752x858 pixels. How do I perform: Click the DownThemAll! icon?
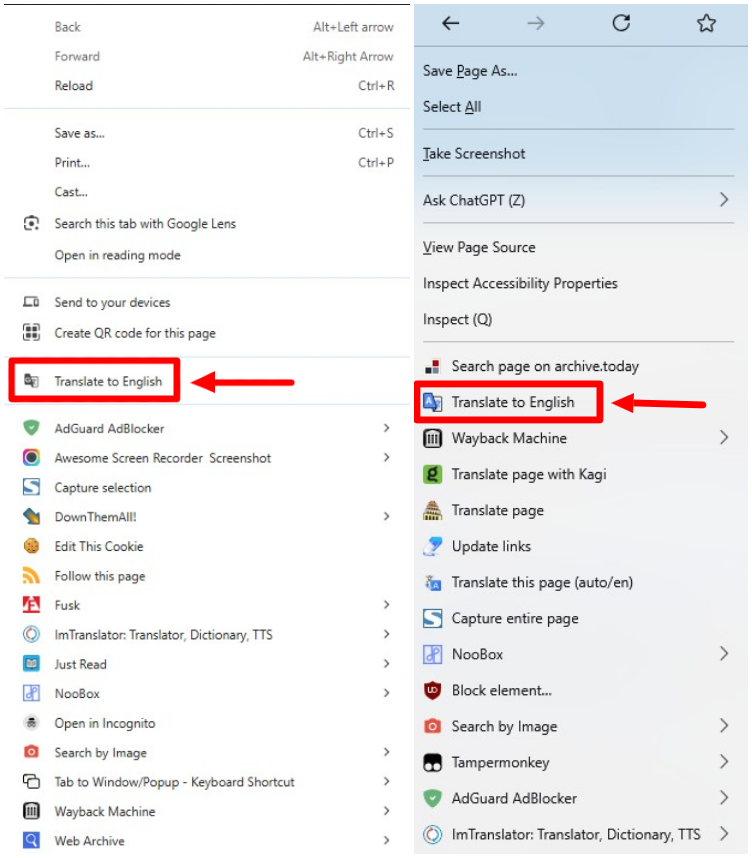(31, 517)
